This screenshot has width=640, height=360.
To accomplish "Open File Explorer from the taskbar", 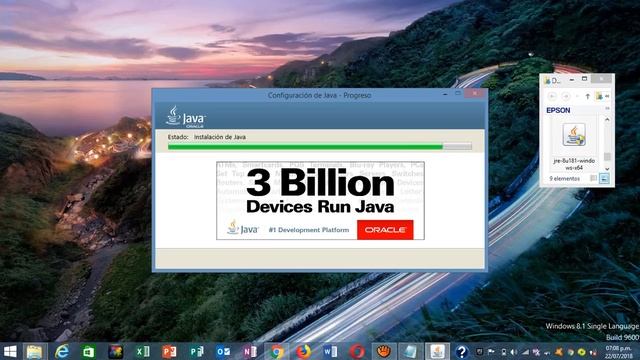I will [x=34, y=351].
